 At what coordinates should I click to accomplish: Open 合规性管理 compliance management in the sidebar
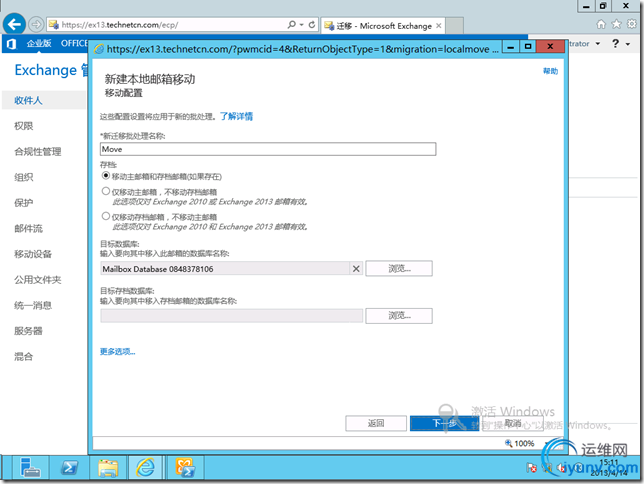coord(38,152)
